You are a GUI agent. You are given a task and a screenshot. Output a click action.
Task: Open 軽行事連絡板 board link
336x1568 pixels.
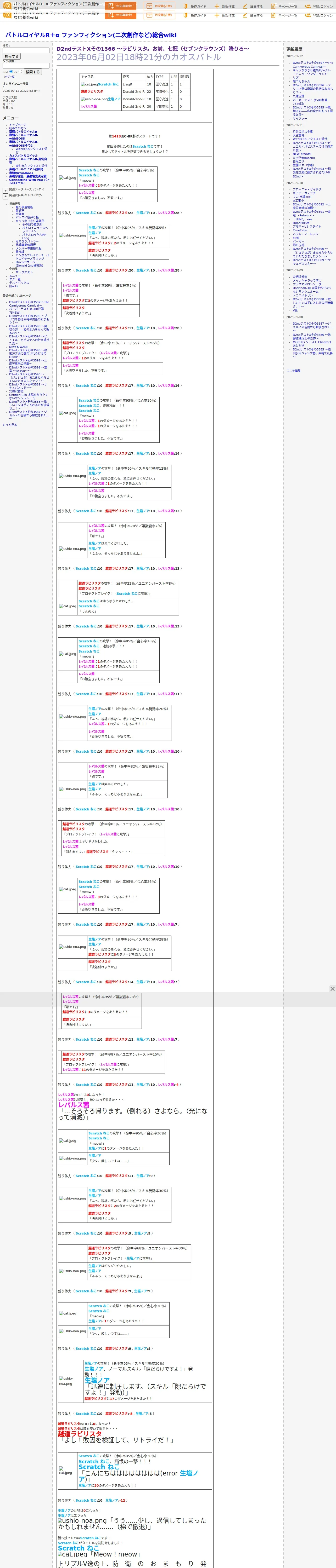[x=24, y=207]
